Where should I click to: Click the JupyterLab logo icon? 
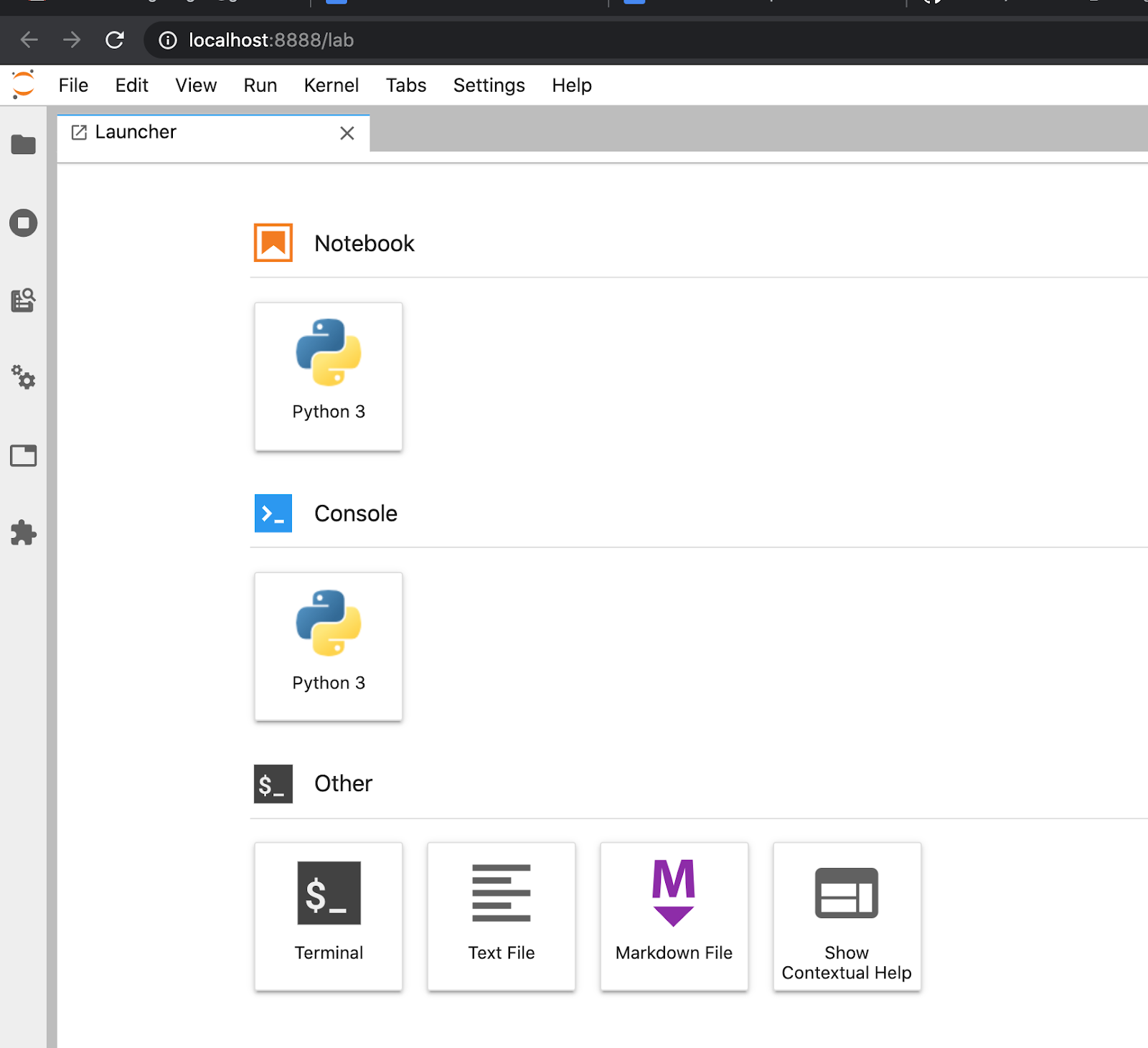click(x=23, y=85)
